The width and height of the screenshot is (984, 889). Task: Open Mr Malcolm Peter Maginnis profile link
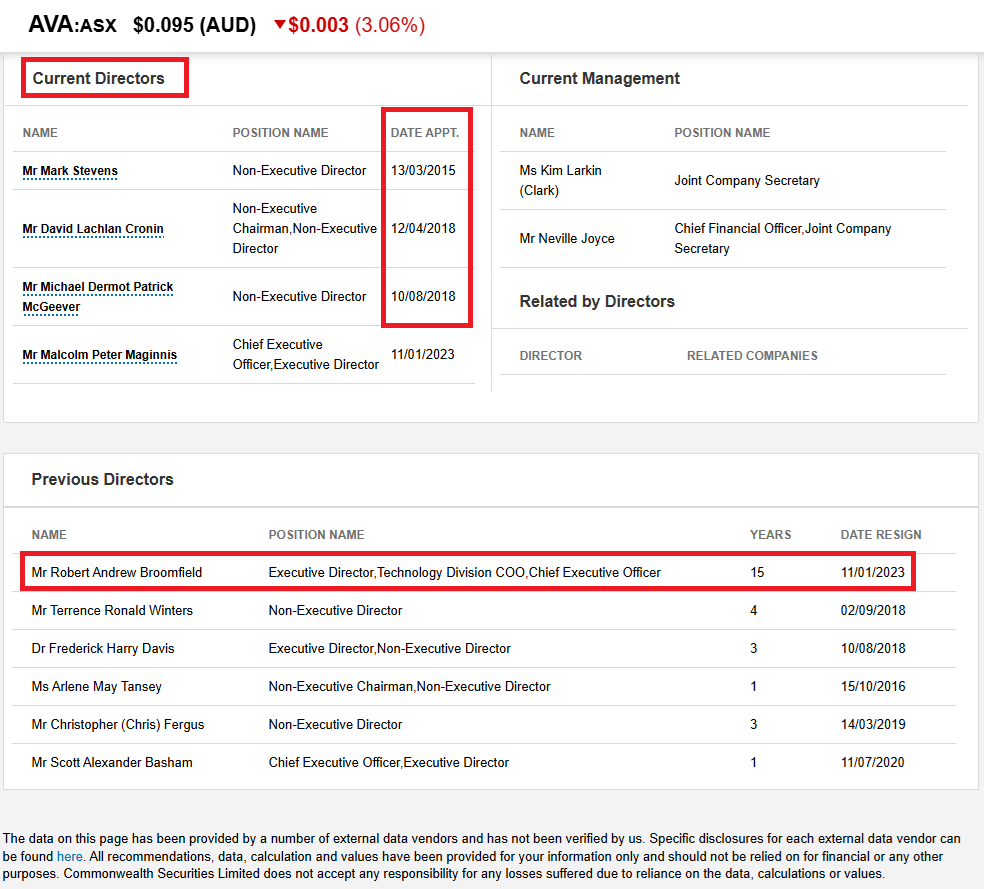[99, 355]
